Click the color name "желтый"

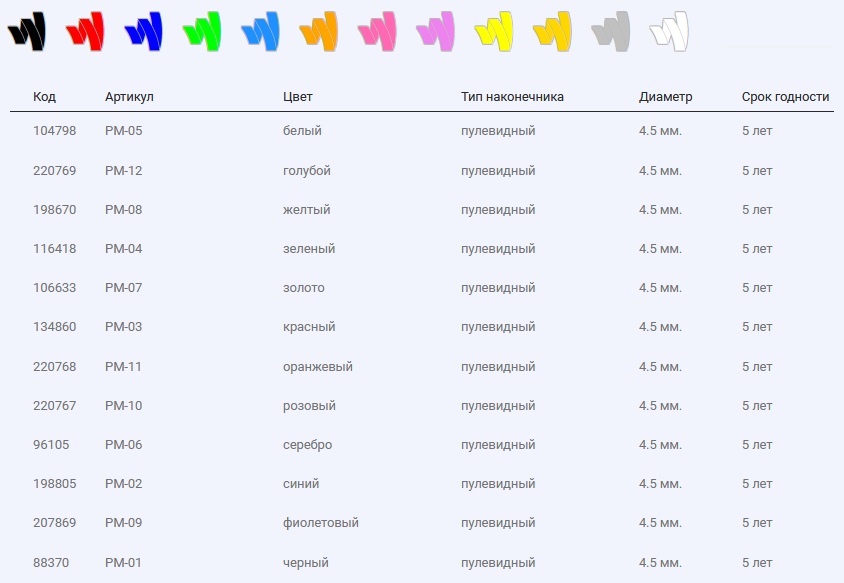tap(307, 209)
